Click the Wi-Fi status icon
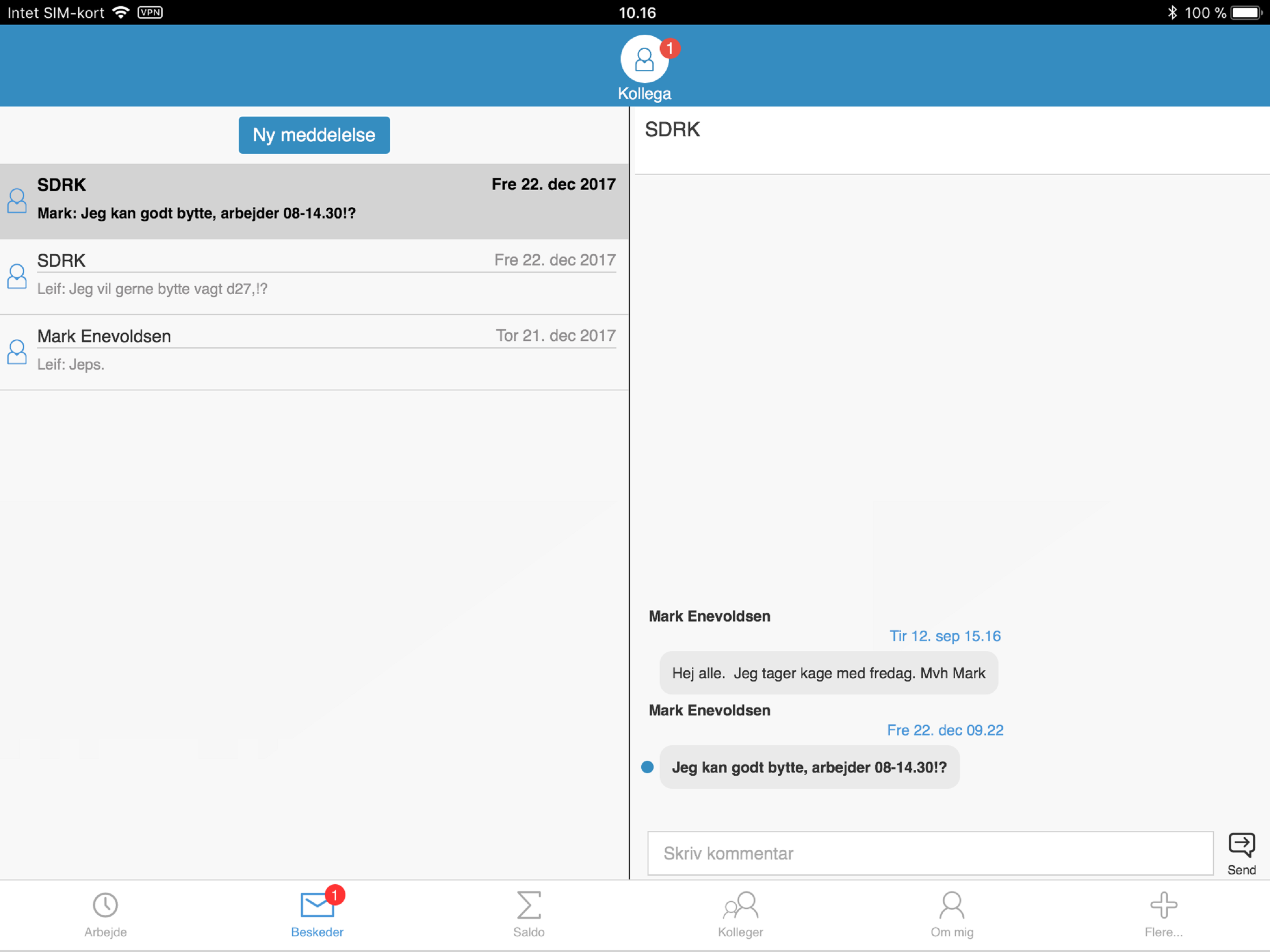 [x=120, y=13]
